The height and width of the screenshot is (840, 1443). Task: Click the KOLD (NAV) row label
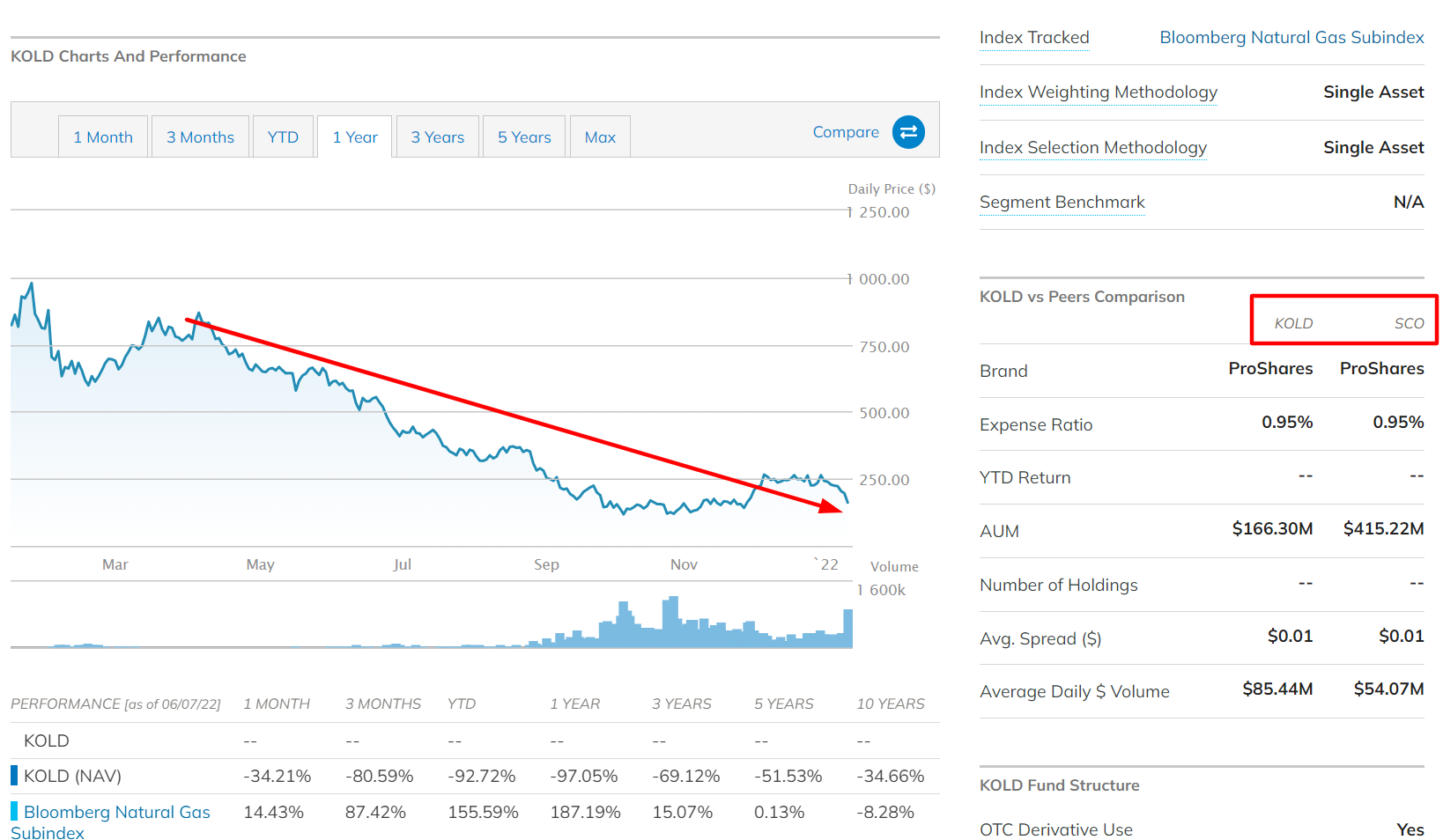click(72, 776)
